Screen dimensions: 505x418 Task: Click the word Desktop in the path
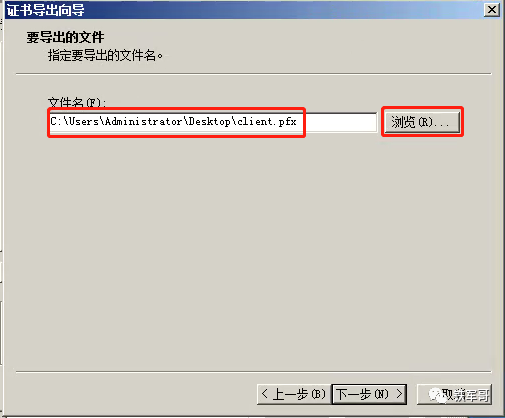[x=209, y=122]
